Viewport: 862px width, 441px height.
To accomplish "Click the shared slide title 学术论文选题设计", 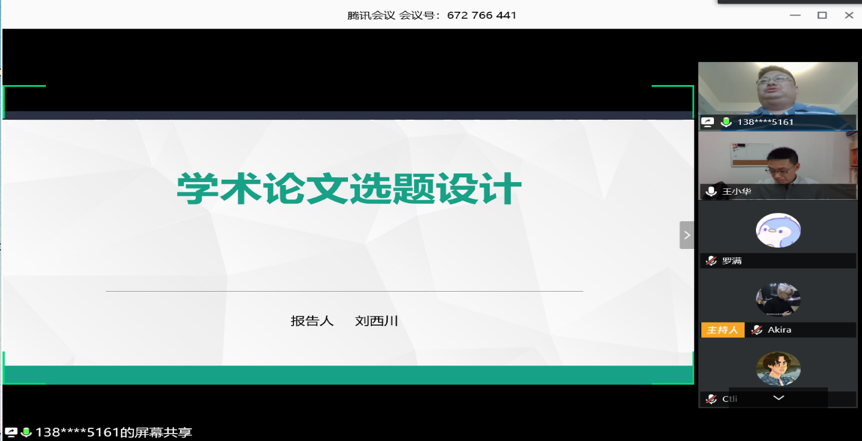I will (x=349, y=189).
